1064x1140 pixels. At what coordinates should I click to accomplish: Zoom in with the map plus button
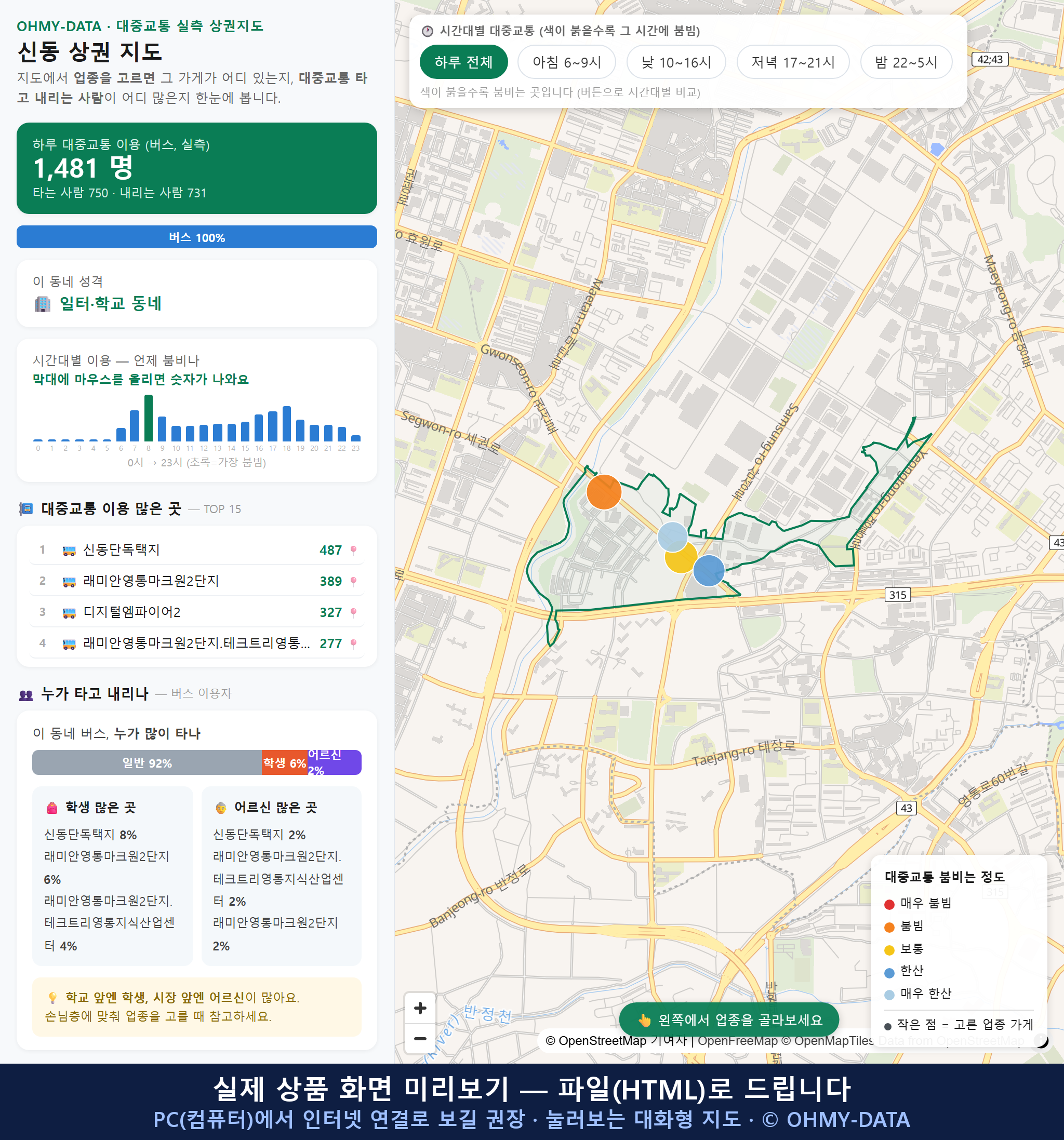click(420, 1008)
